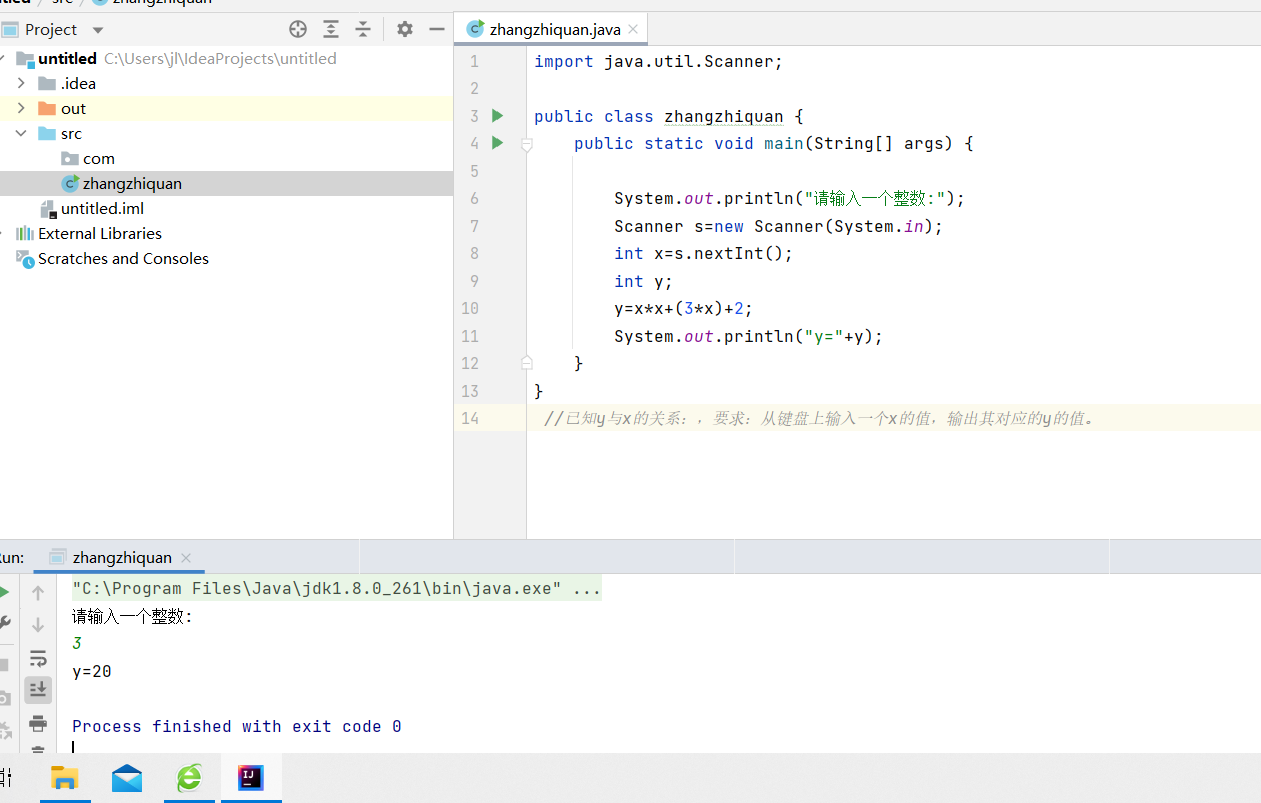Viewport: 1261px width, 803px height.
Task: Click on 'y=x*x+(3*x)+2;' code line
Action: tap(683, 308)
